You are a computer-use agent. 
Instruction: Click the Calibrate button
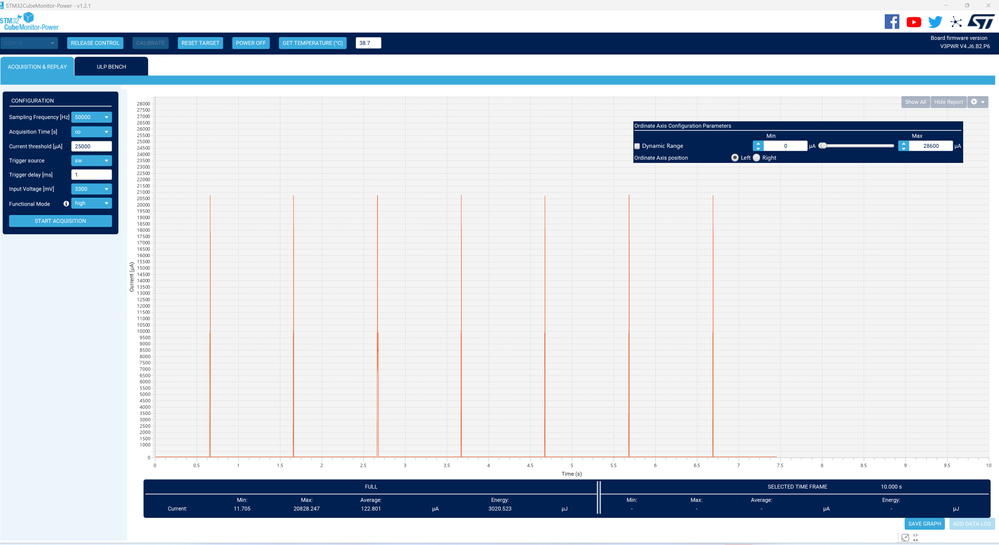[x=150, y=43]
